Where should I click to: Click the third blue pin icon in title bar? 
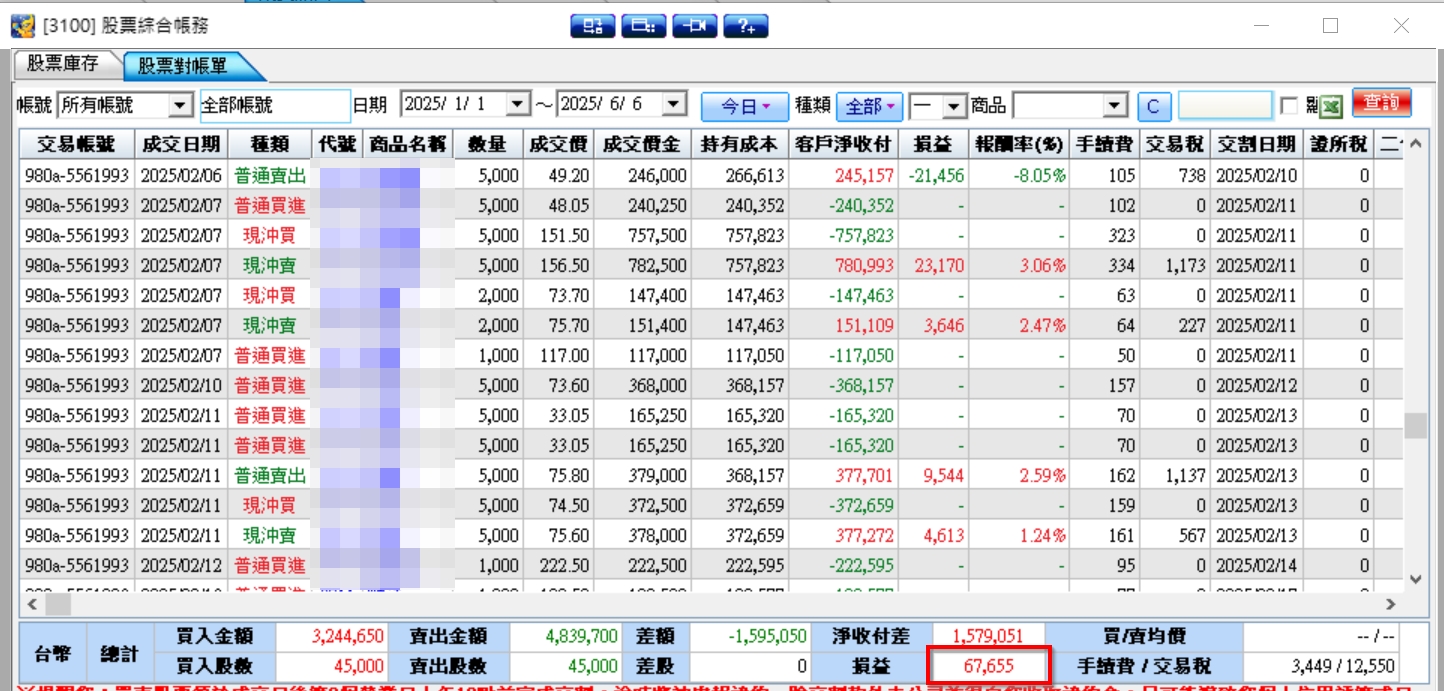point(695,26)
